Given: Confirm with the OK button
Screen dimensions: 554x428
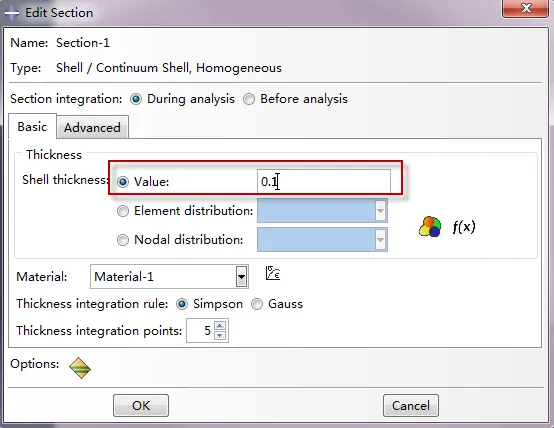Looking at the screenshot, I should point(141,405).
